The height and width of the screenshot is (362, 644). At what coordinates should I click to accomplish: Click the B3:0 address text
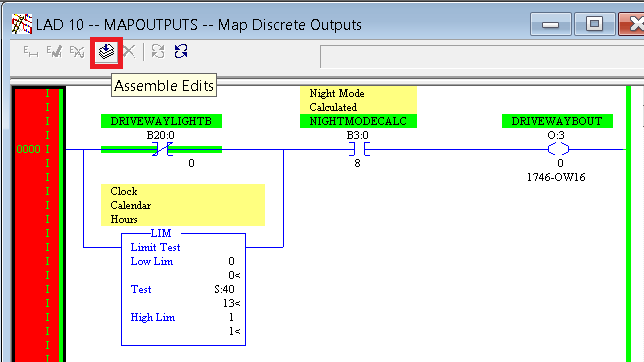tap(358, 135)
